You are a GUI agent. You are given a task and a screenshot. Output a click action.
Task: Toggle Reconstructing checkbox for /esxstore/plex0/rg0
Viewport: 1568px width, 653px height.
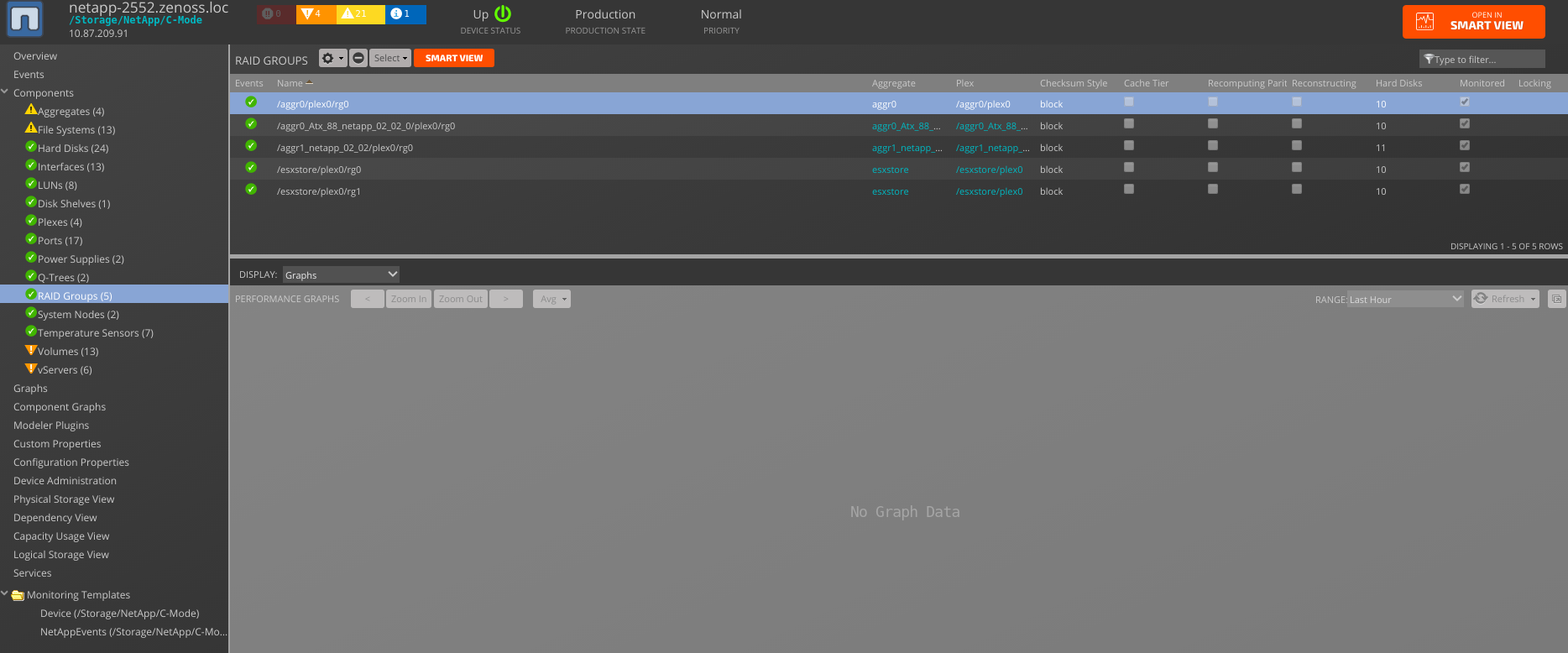pos(1297,167)
